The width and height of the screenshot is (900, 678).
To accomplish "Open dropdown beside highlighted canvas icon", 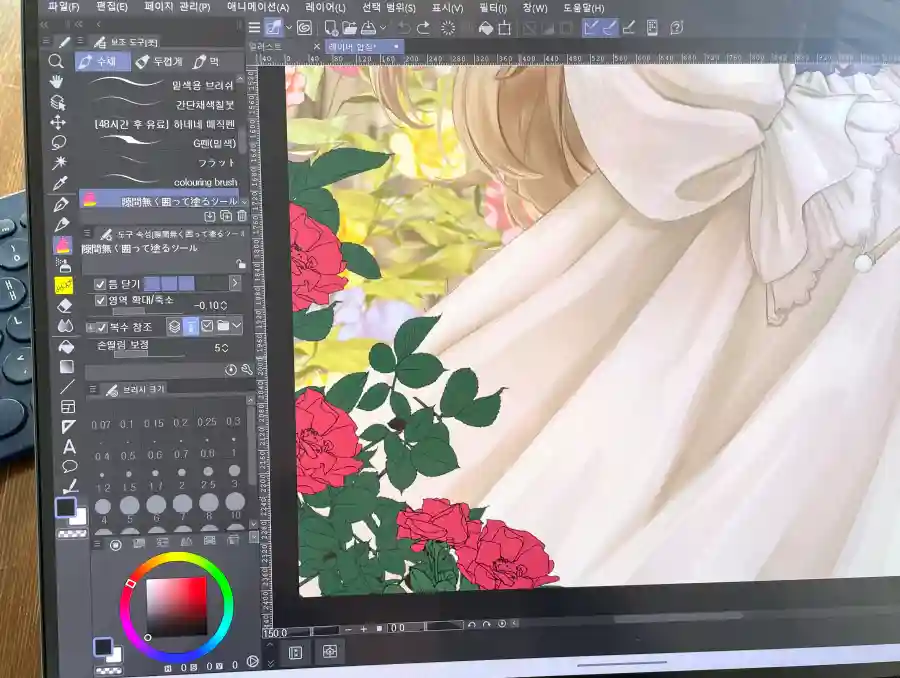I will 289,28.
